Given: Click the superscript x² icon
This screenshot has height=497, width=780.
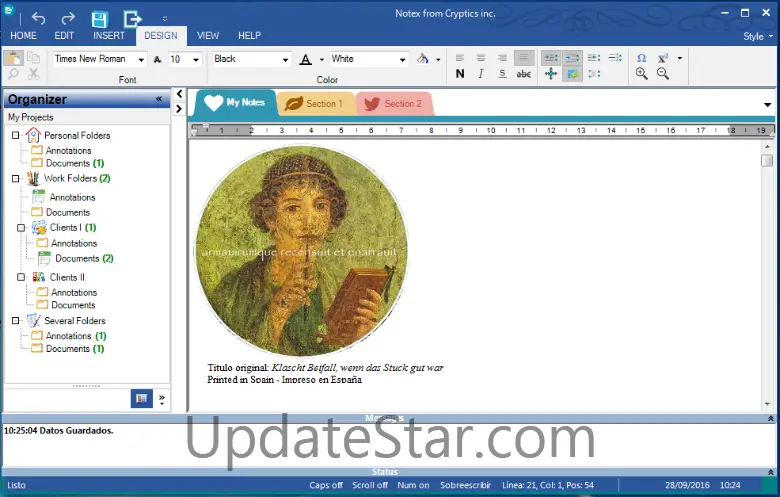Looking at the screenshot, I should pyautogui.click(x=663, y=58).
